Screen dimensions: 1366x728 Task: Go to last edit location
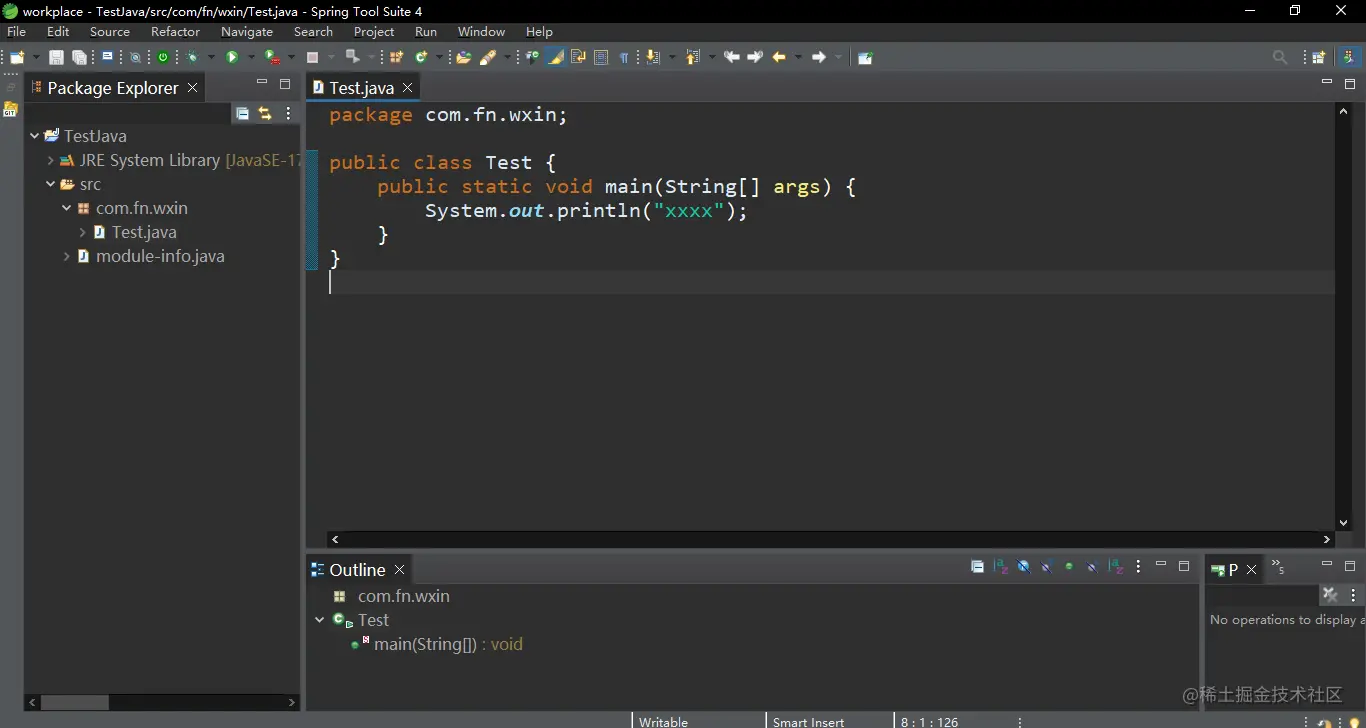732,58
